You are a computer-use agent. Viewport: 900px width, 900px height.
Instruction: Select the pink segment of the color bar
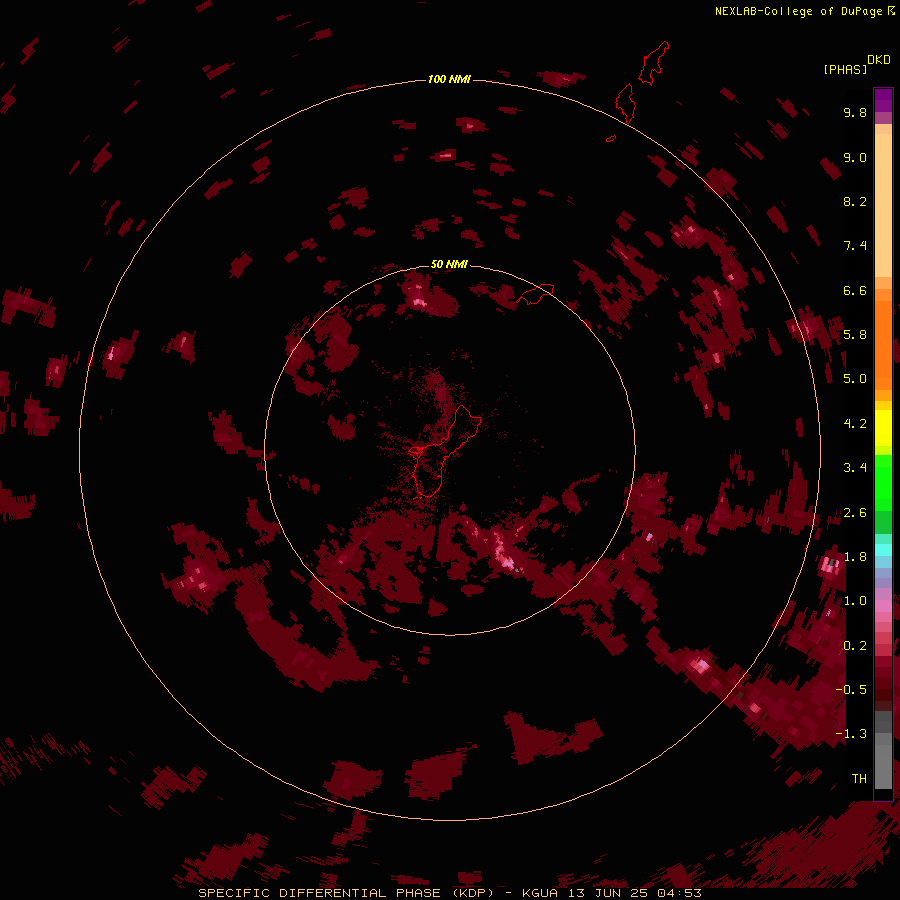(x=883, y=605)
